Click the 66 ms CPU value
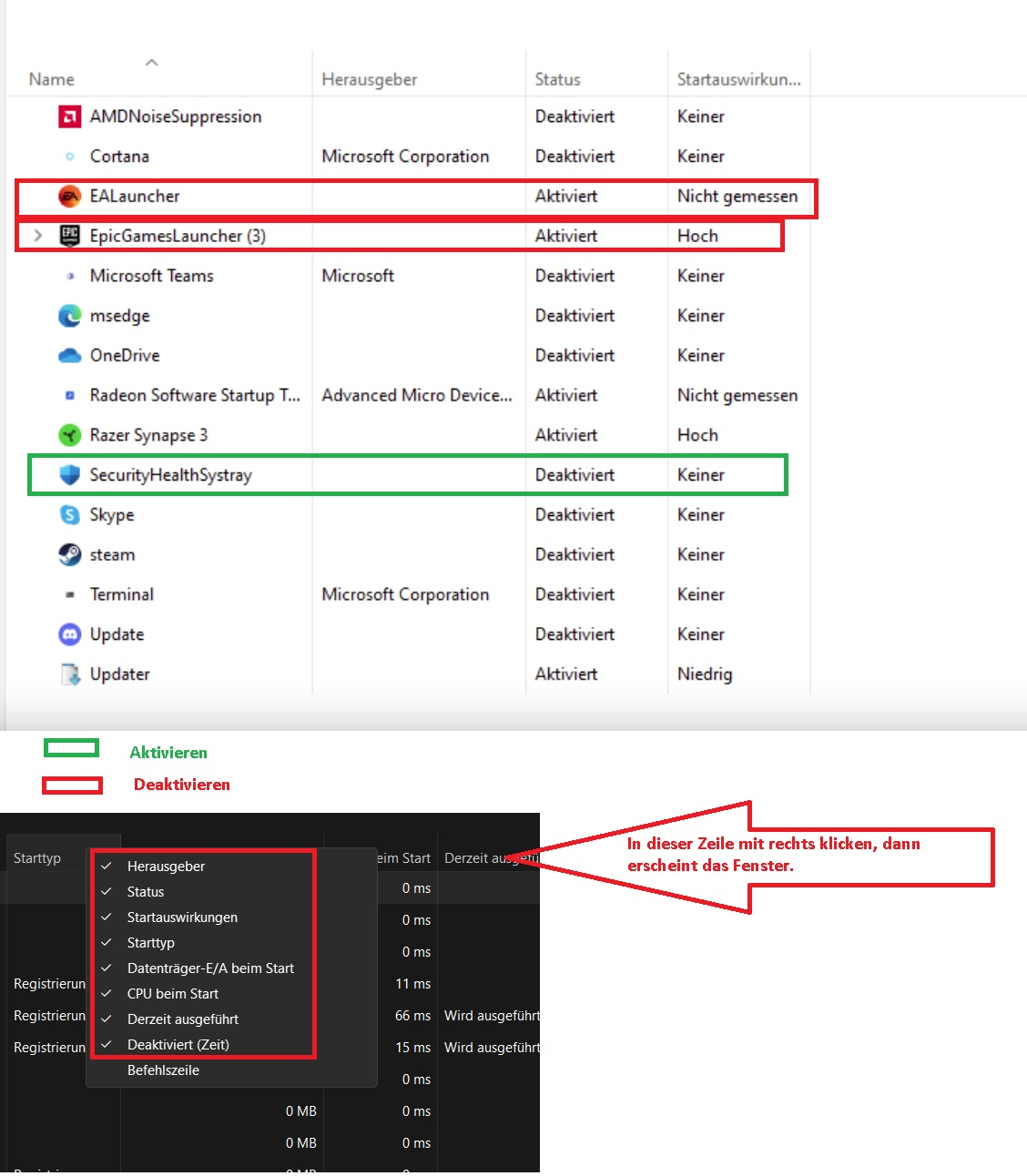The image size is (1027, 1176). pos(412,1016)
